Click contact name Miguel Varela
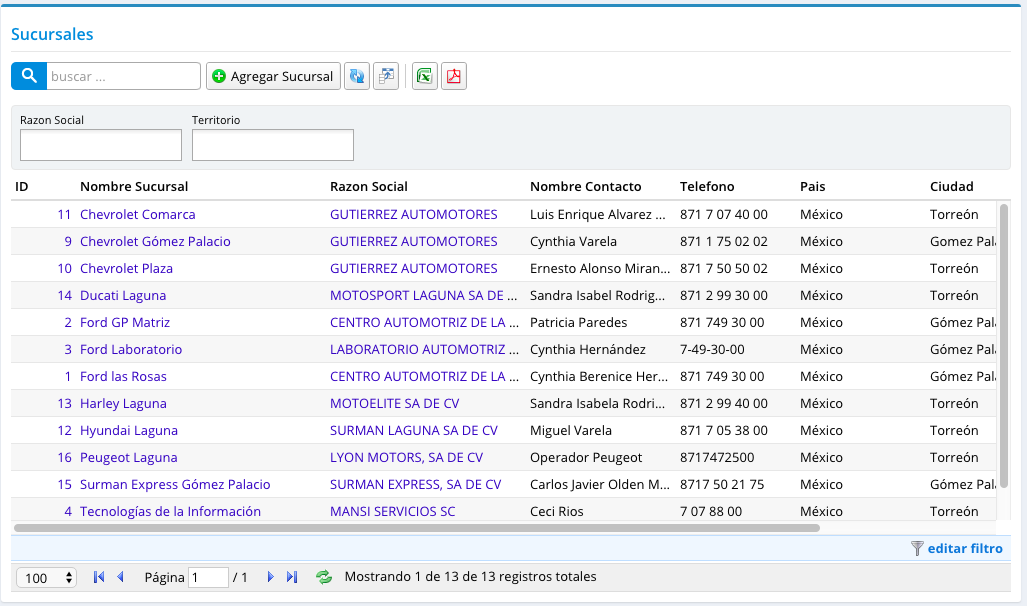This screenshot has width=1027, height=606. coord(570,430)
